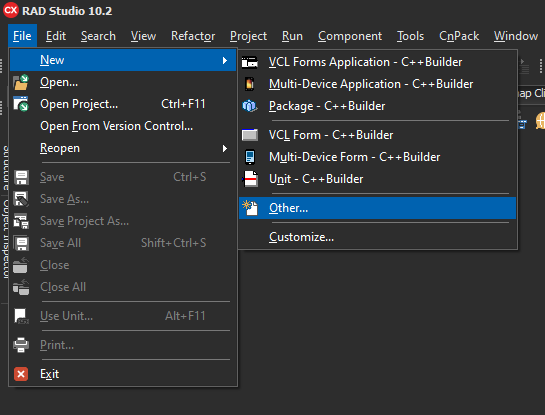
Task: Click the Save Project As icon
Action: pyautogui.click(x=21, y=221)
